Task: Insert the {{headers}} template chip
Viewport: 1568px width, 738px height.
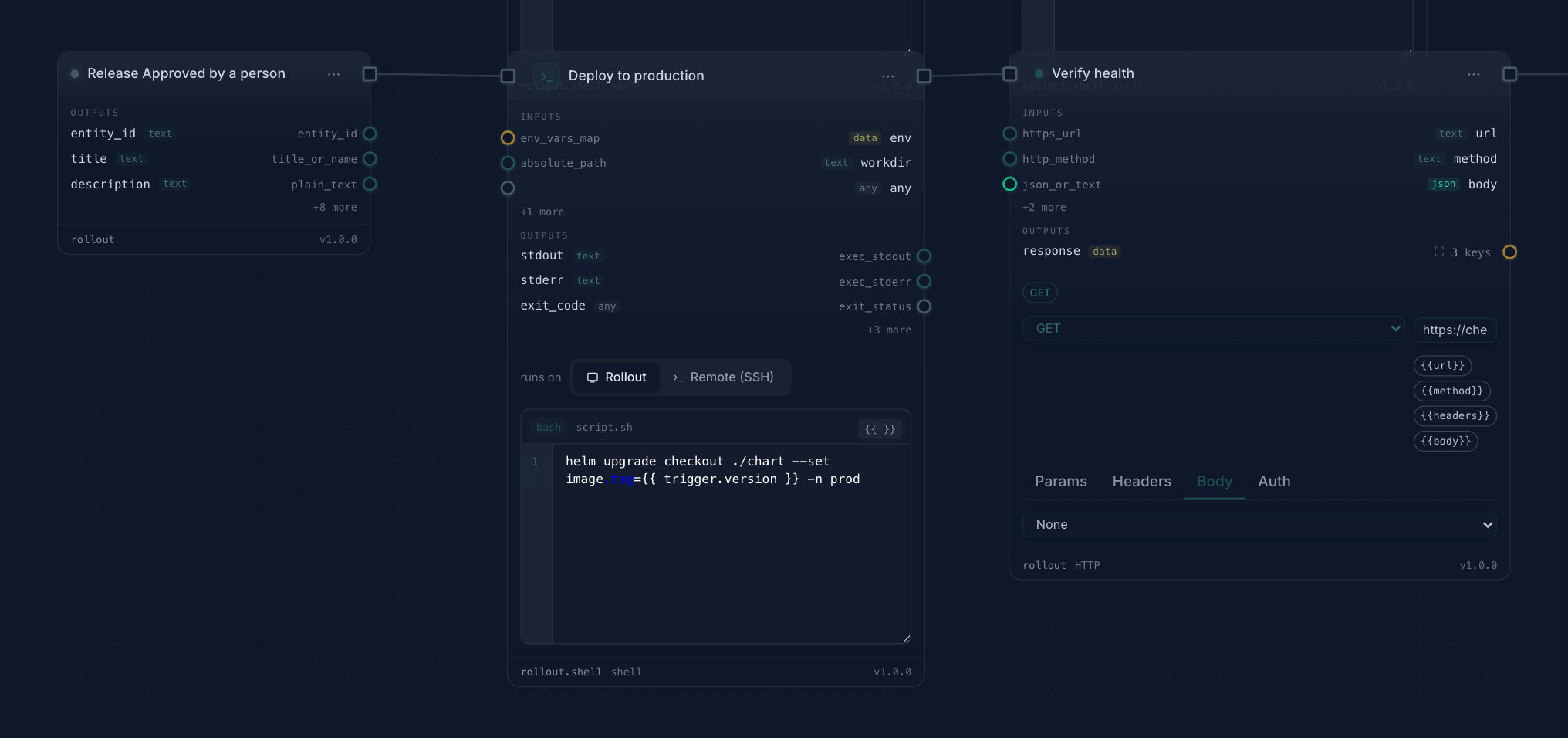Action: (x=1455, y=415)
